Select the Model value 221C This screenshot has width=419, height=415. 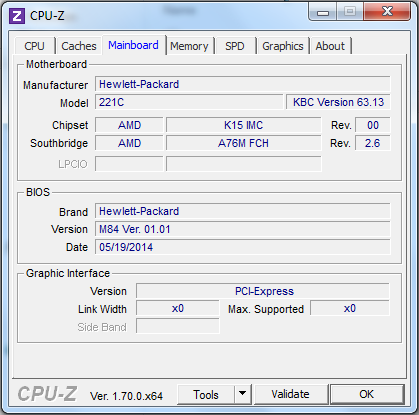tap(189, 102)
